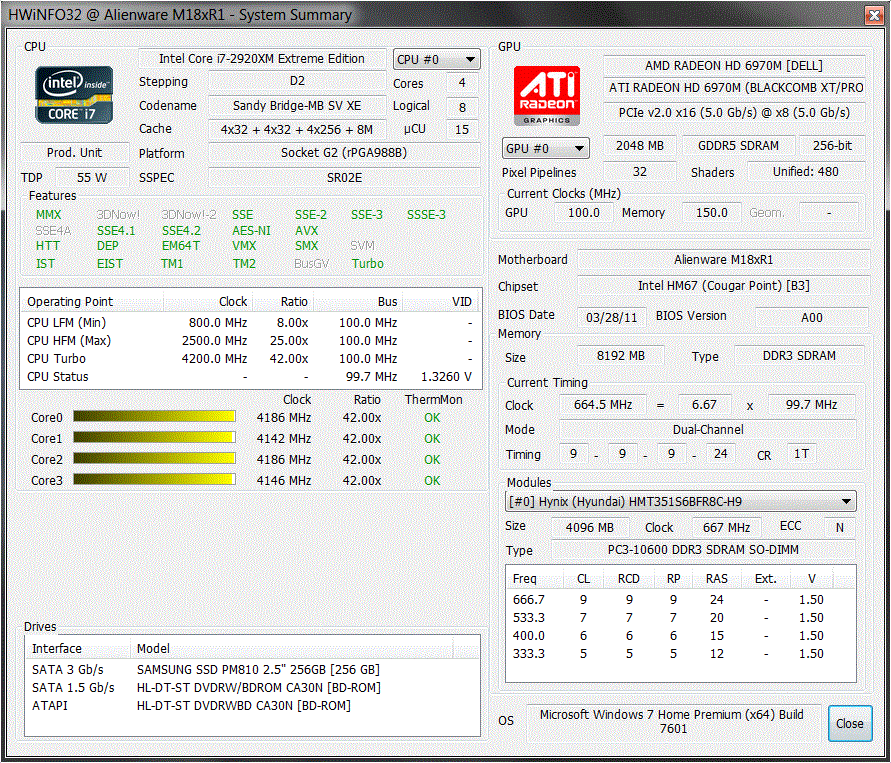Image resolution: width=891 pixels, height=763 pixels.
Task: Click the GDDR5 SDRAM field
Action: pyautogui.click(x=738, y=146)
